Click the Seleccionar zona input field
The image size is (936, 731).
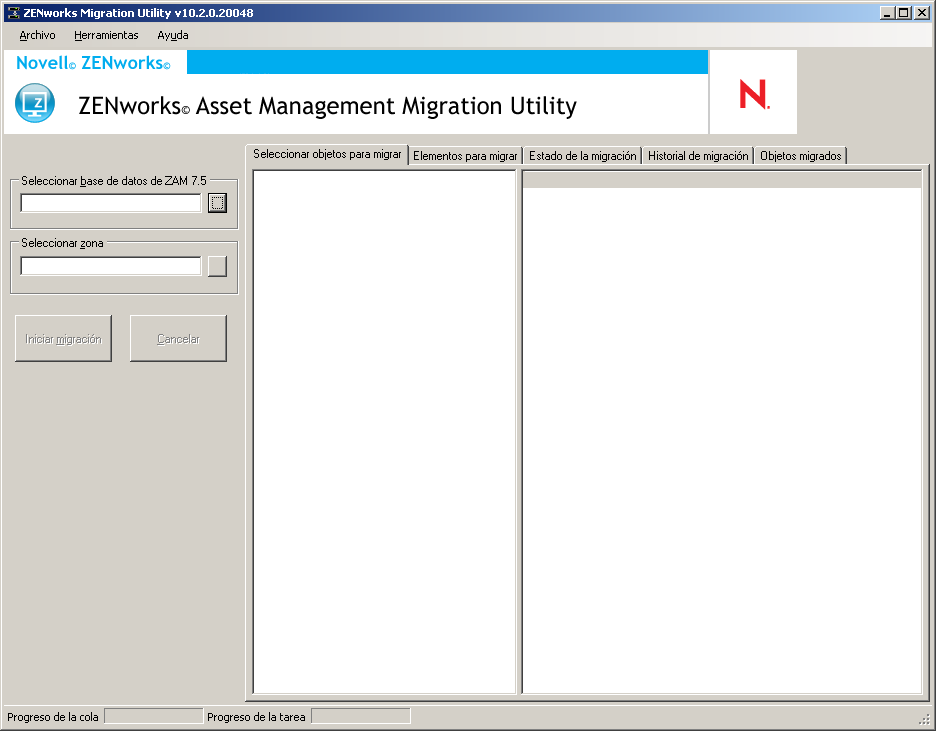111,266
